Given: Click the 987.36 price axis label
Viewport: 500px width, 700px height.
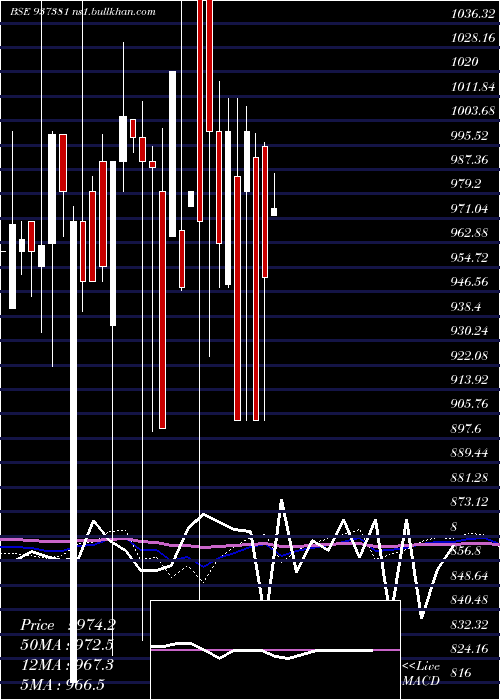Looking at the screenshot, I should click(470, 160).
